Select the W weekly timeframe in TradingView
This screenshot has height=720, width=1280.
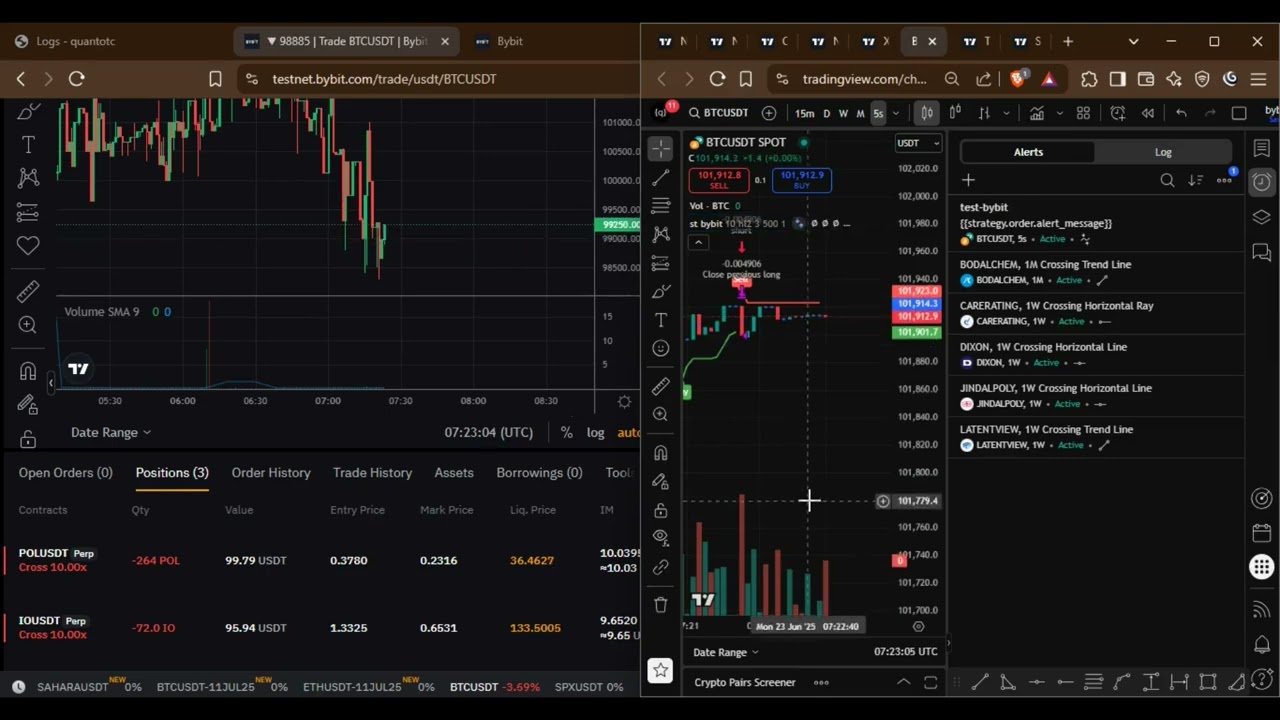coord(843,113)
